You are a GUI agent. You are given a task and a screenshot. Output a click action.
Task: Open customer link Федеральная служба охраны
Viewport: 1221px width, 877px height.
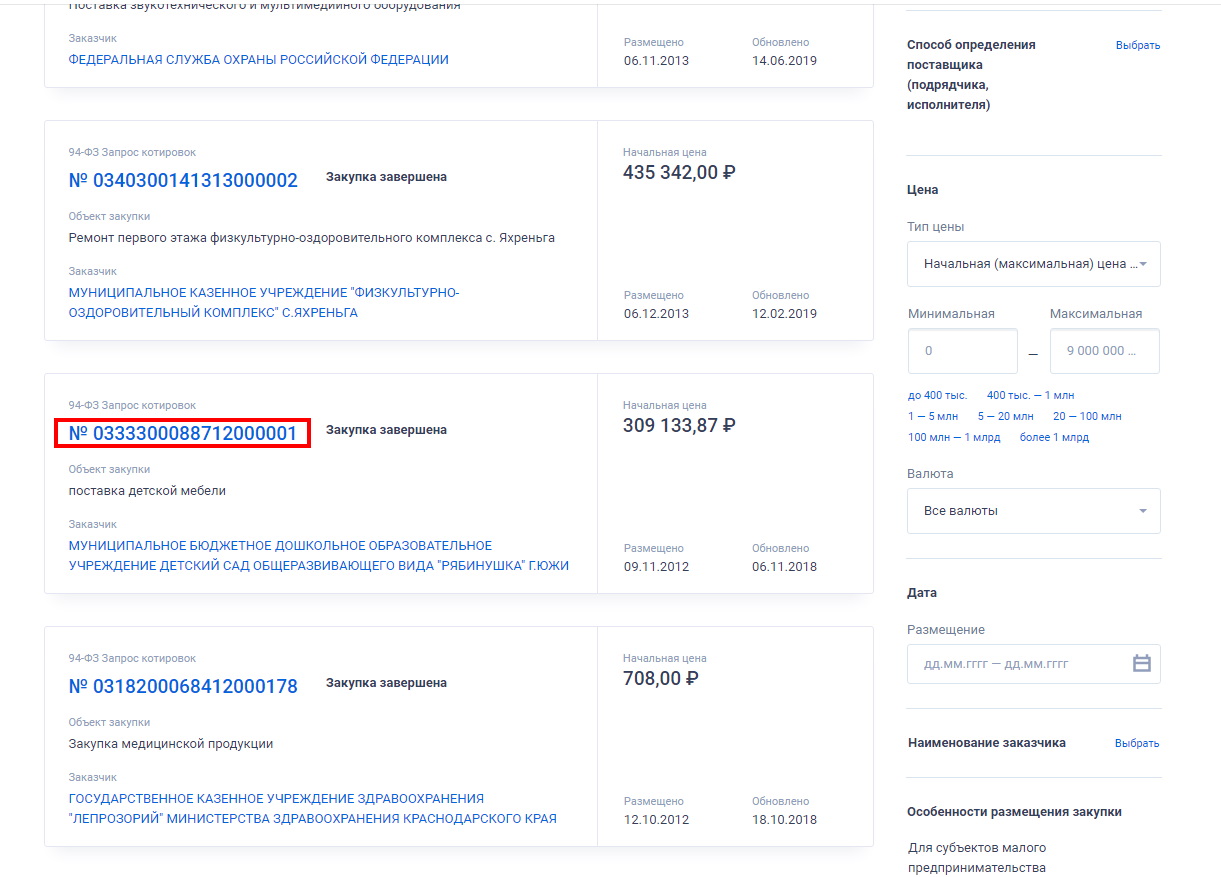258,60
